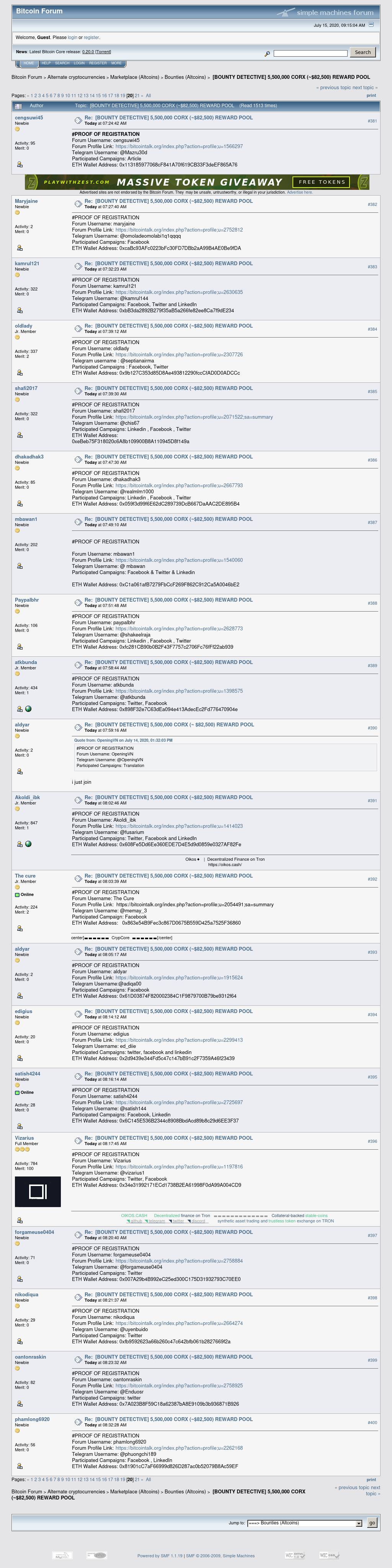Screen dimensions: 392x1568
Task: Open the Torrent link in News
Action: [x=103, y=52]
